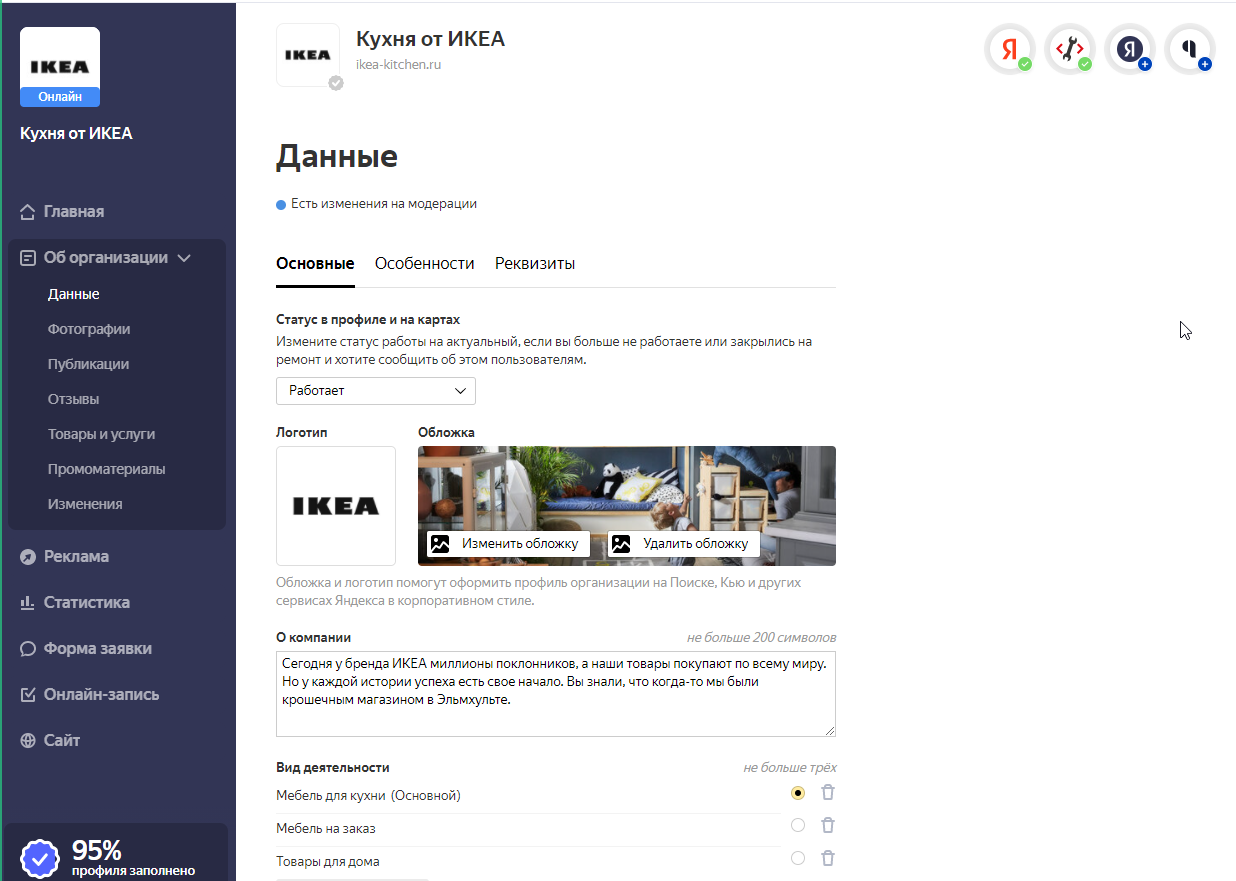This screenshot has height=881, width=1236.
Task: Open the Реклама section
Action: tap(76, 557)
